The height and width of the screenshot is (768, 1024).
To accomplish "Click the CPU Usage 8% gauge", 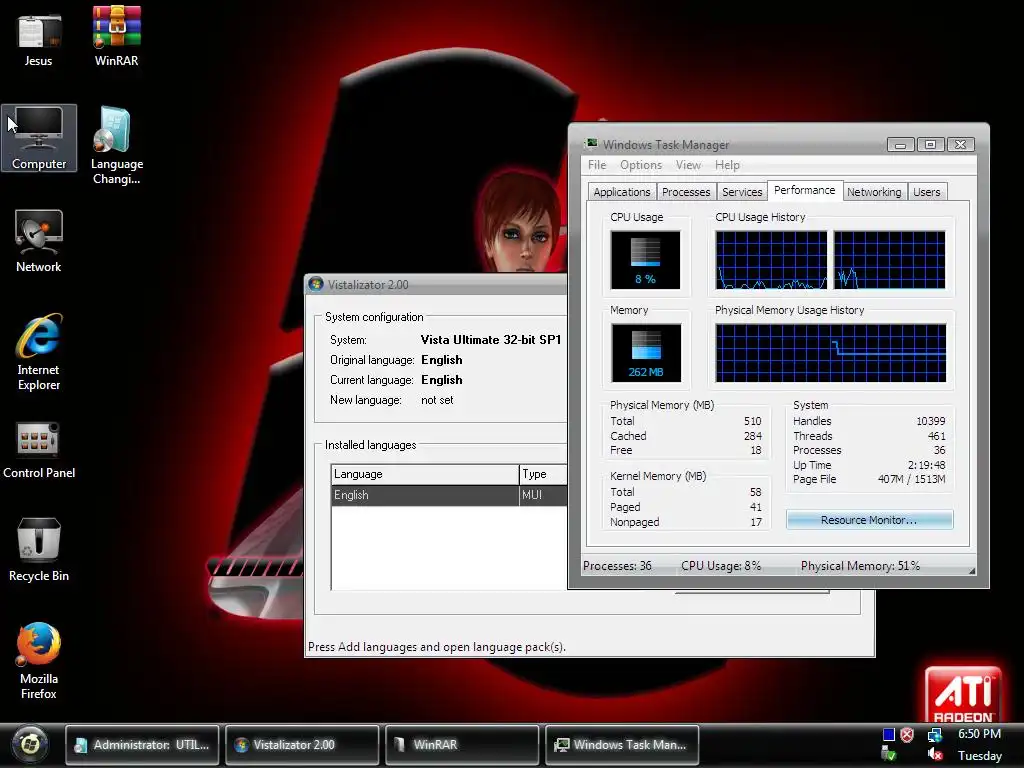I will pos(645,260).
